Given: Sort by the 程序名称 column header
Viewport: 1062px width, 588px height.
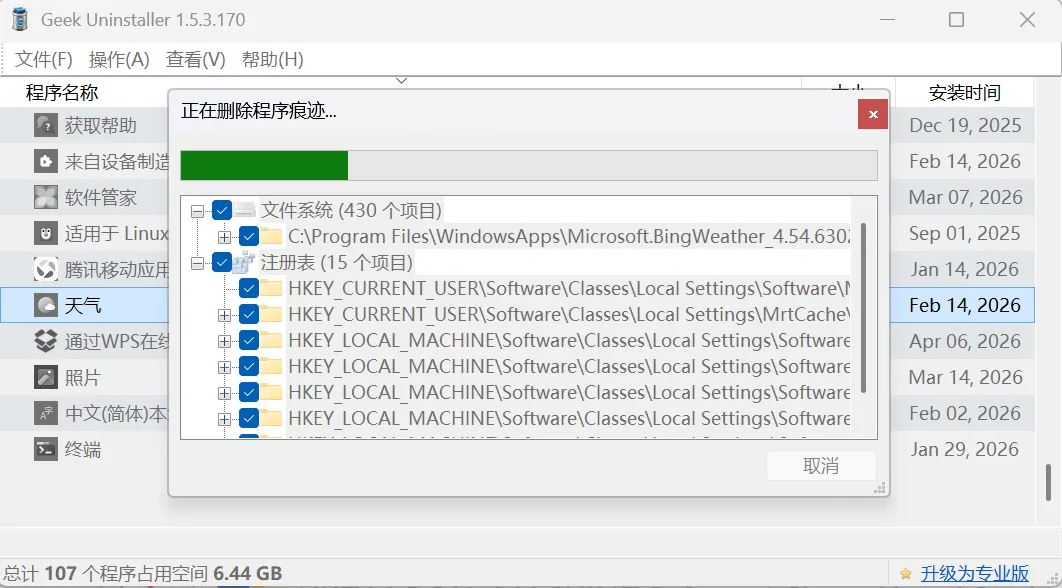Looking at the screenshot, I should (62, 92).
